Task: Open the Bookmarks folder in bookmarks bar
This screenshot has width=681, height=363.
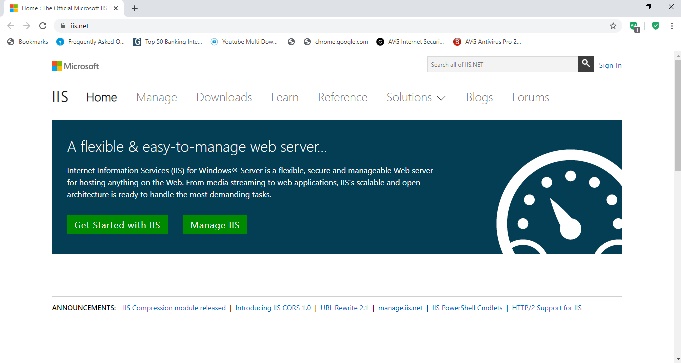Action: (28, 42)
